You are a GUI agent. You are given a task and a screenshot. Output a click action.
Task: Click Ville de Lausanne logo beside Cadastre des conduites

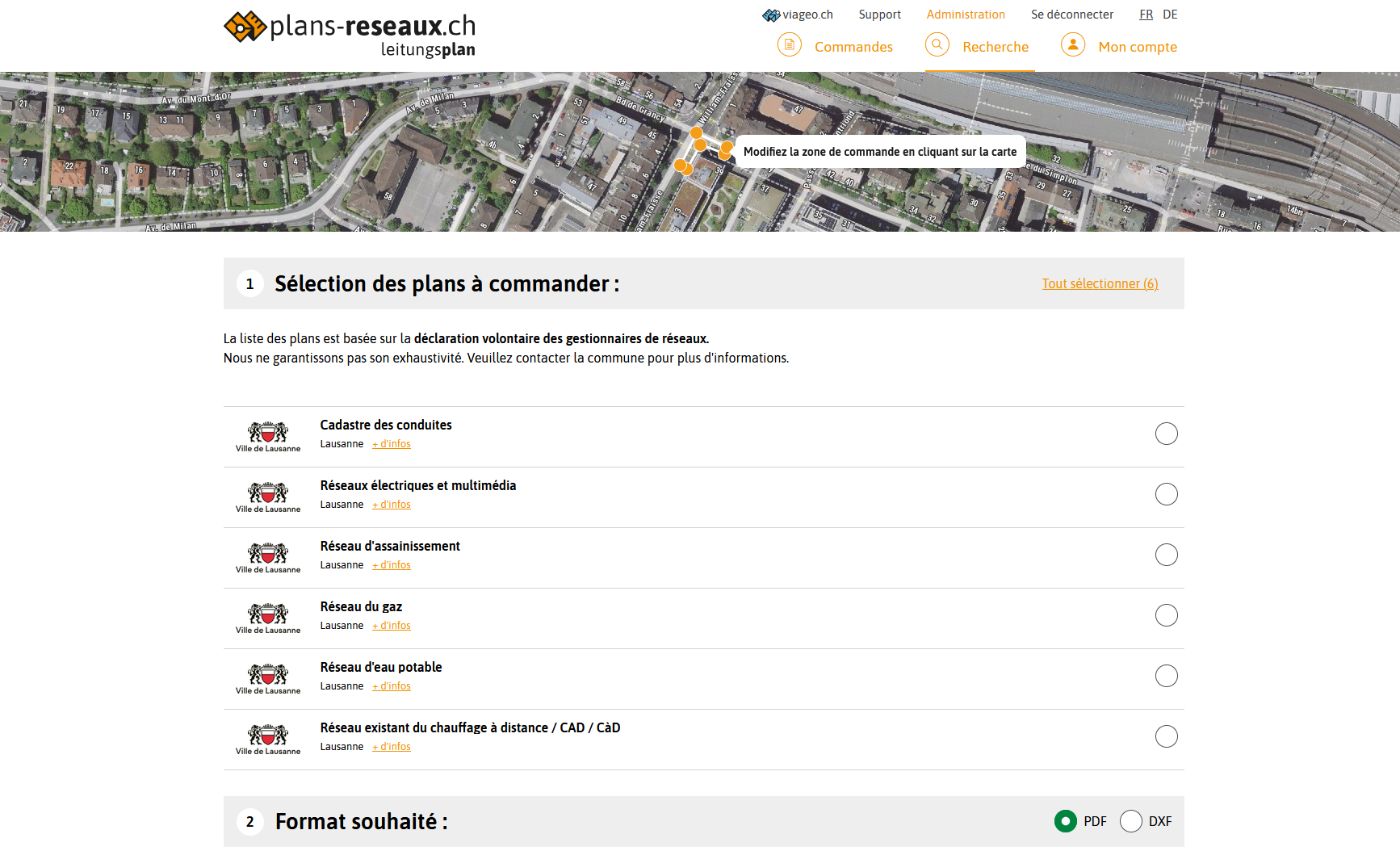tap(268, 437)
